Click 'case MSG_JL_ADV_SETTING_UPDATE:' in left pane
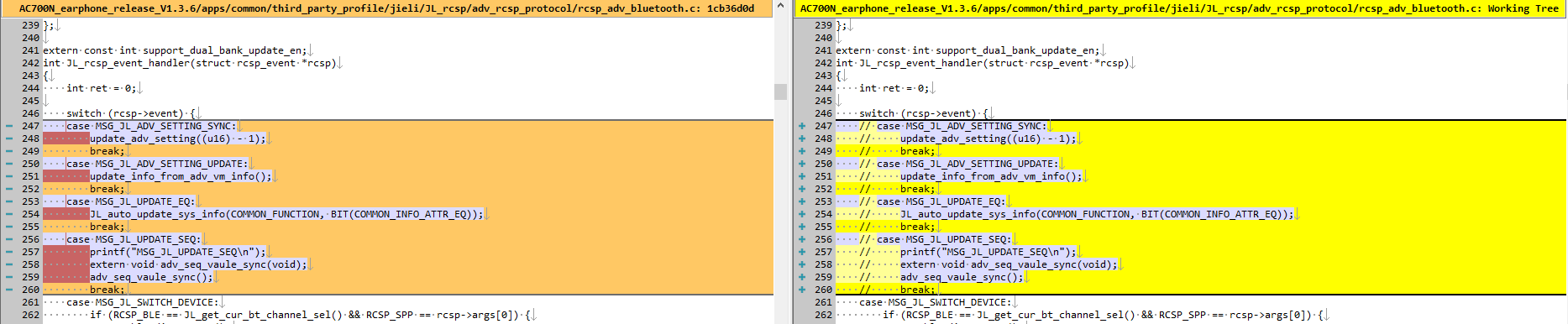 click(157, 164)
